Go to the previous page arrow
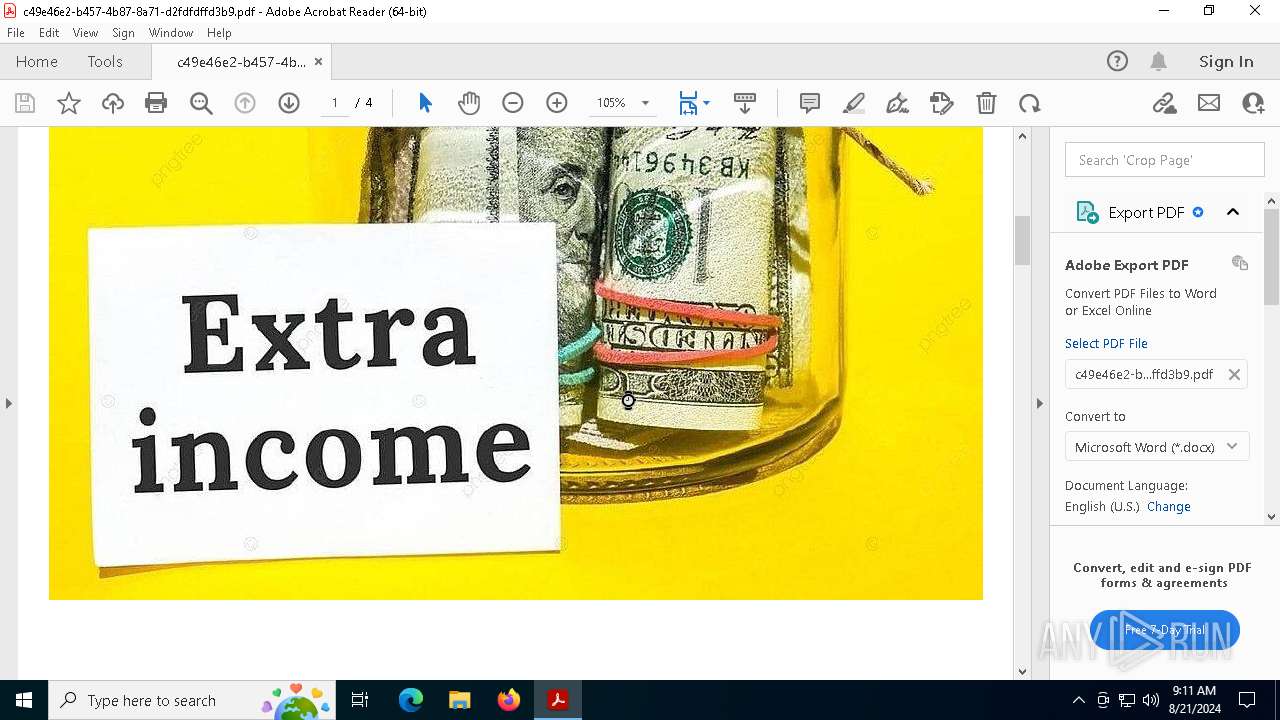Image resolution: width=1280 pixels, height=720 pixels. 245,103
